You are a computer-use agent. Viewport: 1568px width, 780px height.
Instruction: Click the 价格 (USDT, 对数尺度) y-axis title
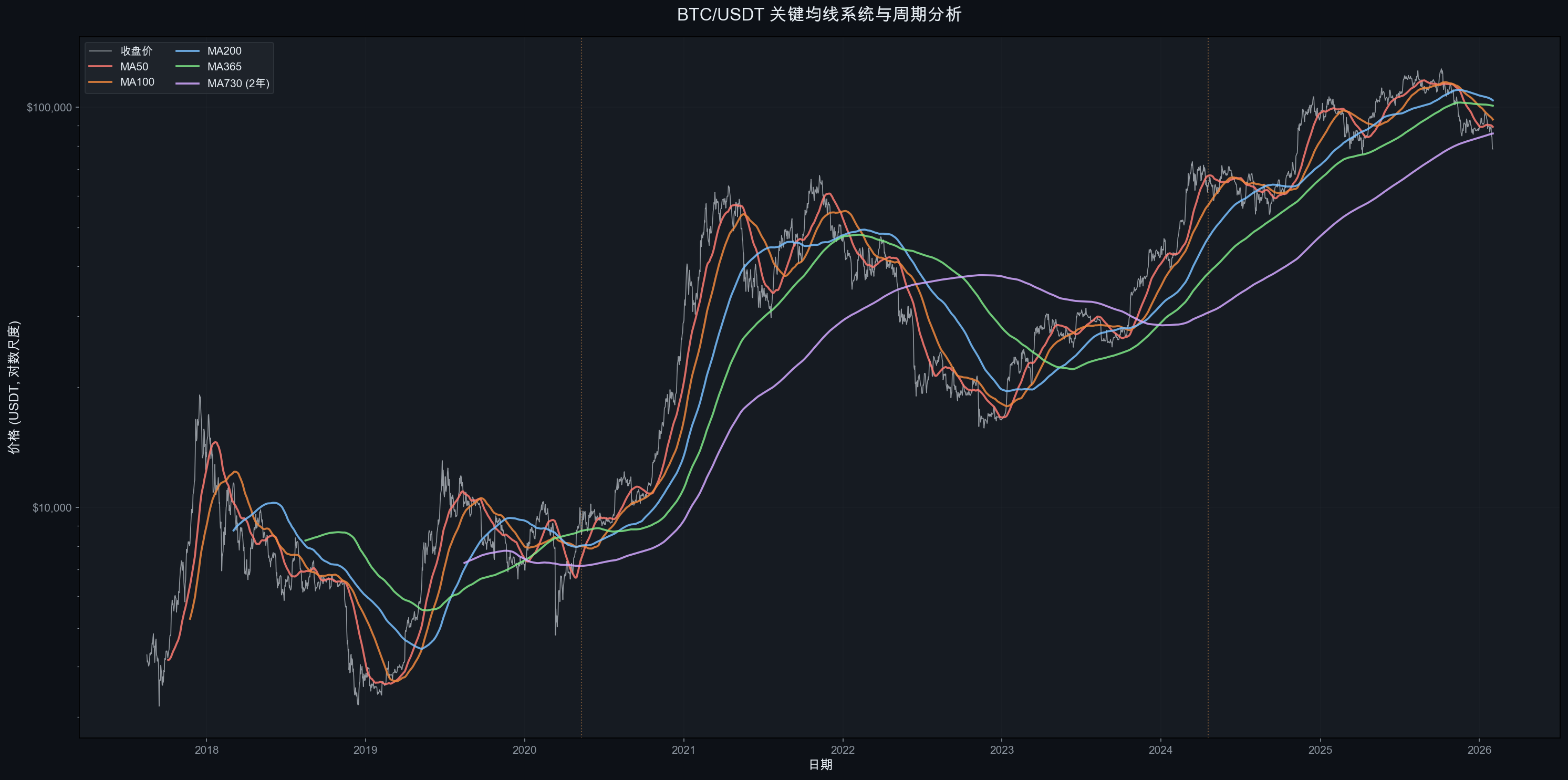click(13, 387)
